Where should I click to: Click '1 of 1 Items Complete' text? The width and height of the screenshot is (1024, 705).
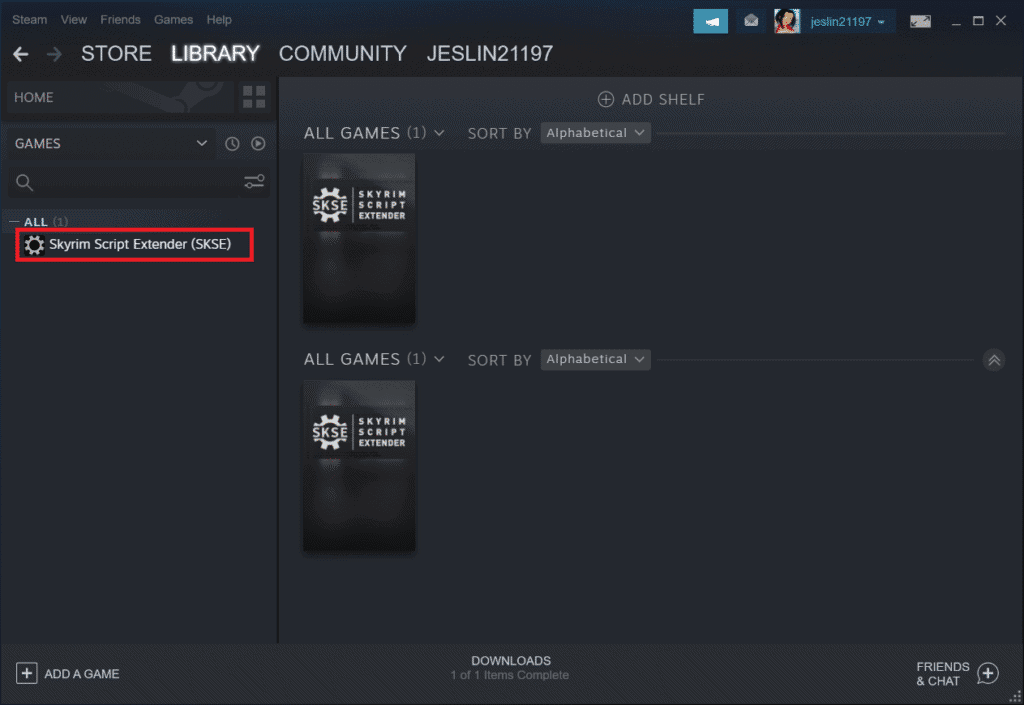click(x=509, y=676)
